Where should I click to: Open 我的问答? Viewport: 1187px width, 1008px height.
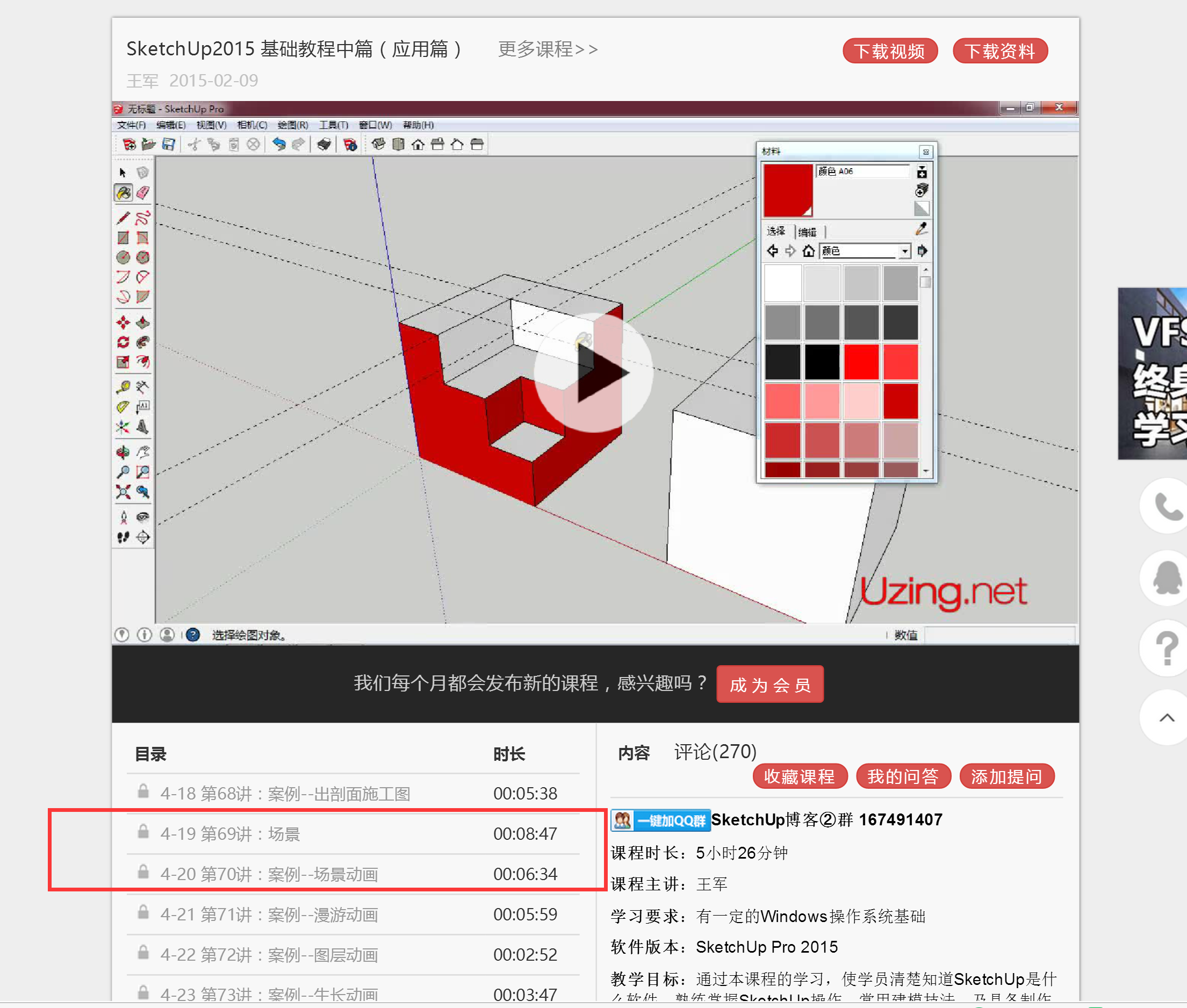coord(903,776)
